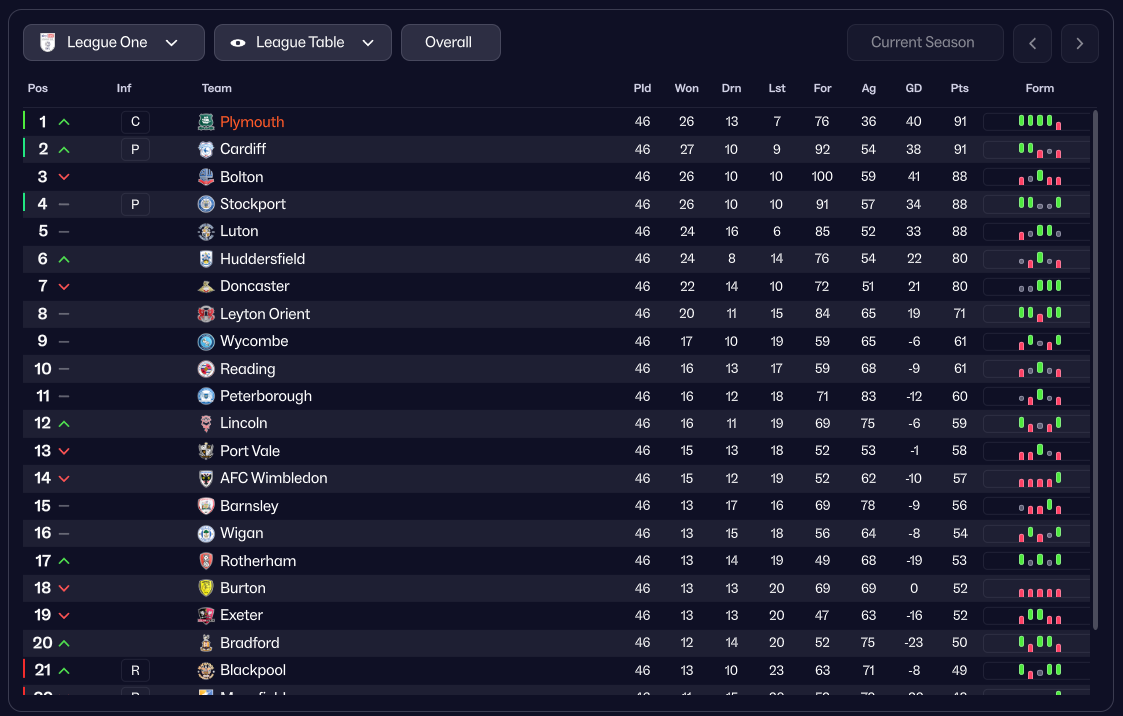This screenshot has width=1123, height=716.
Task: Sort the table by GD column
Action: pyautogui.click(x=914, y=88)
